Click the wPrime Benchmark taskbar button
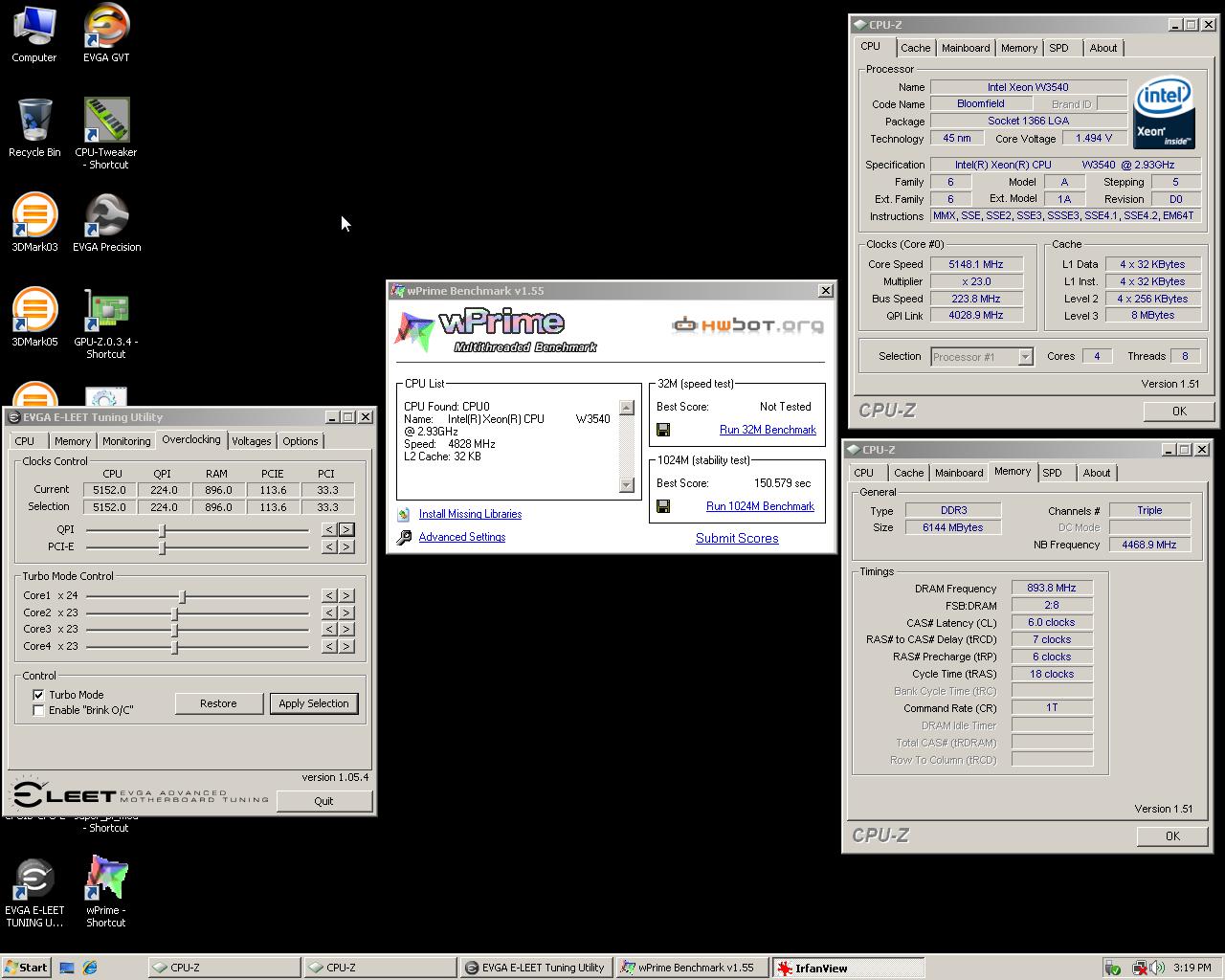The width and height of the screenshot is (1225, 980). pos(692,968)
